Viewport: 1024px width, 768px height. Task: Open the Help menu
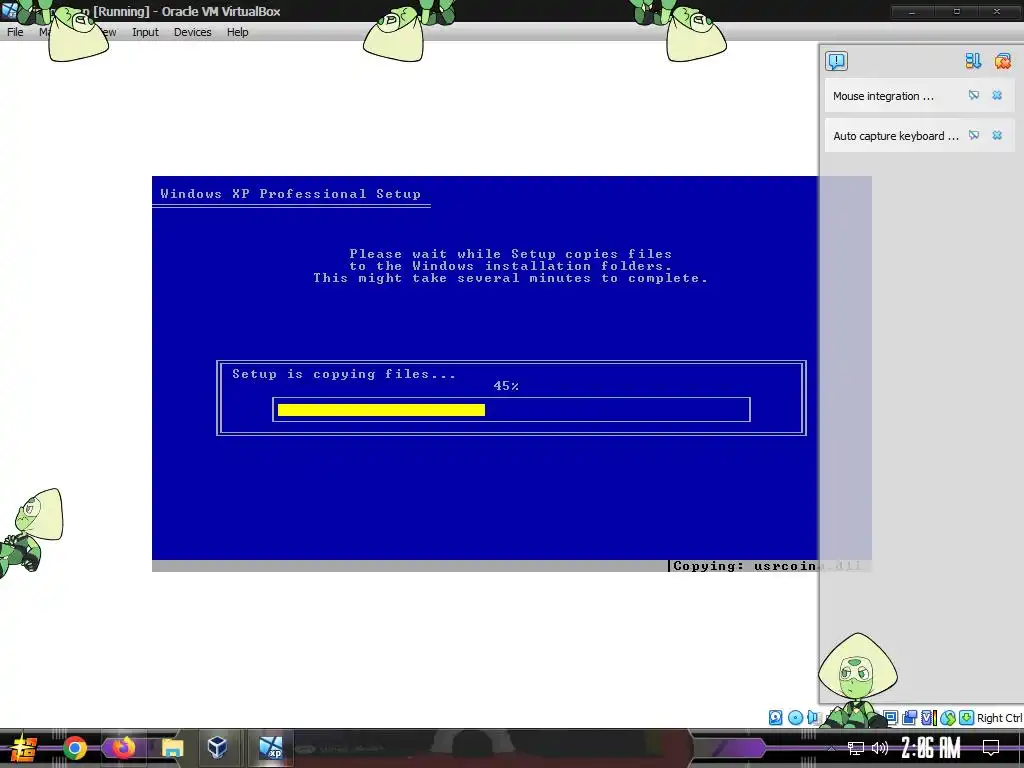pyautogui.click(x=237, y=32)
